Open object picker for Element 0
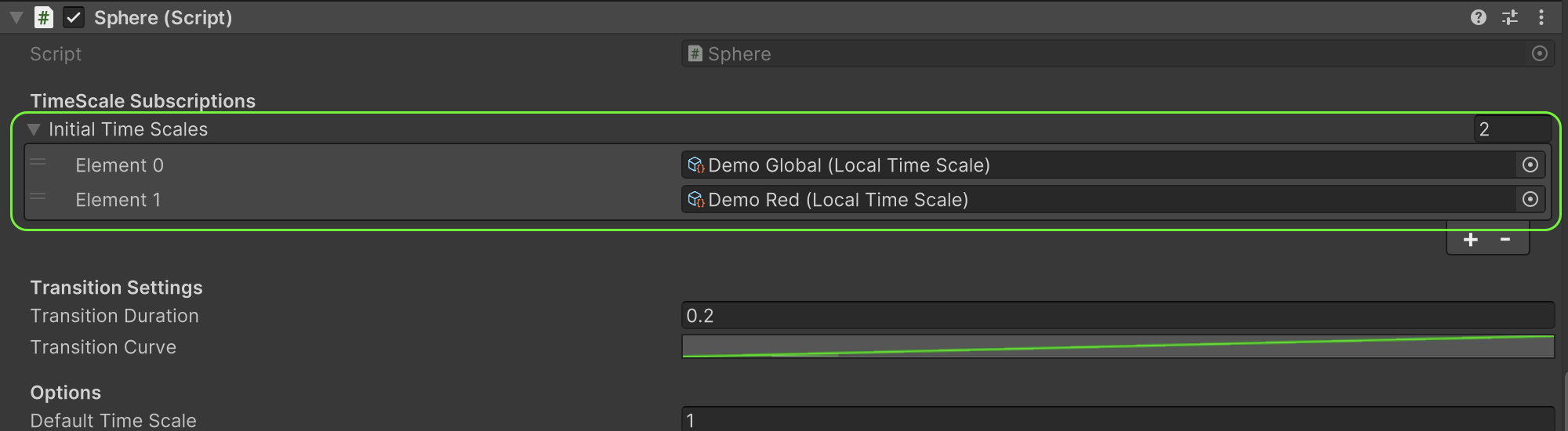1568x431 pixels. point(1530,165)
